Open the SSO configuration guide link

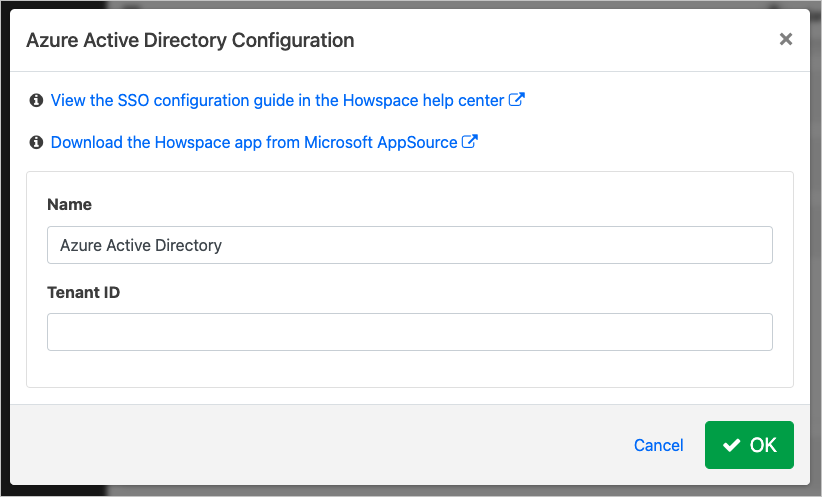coord(277,101)
